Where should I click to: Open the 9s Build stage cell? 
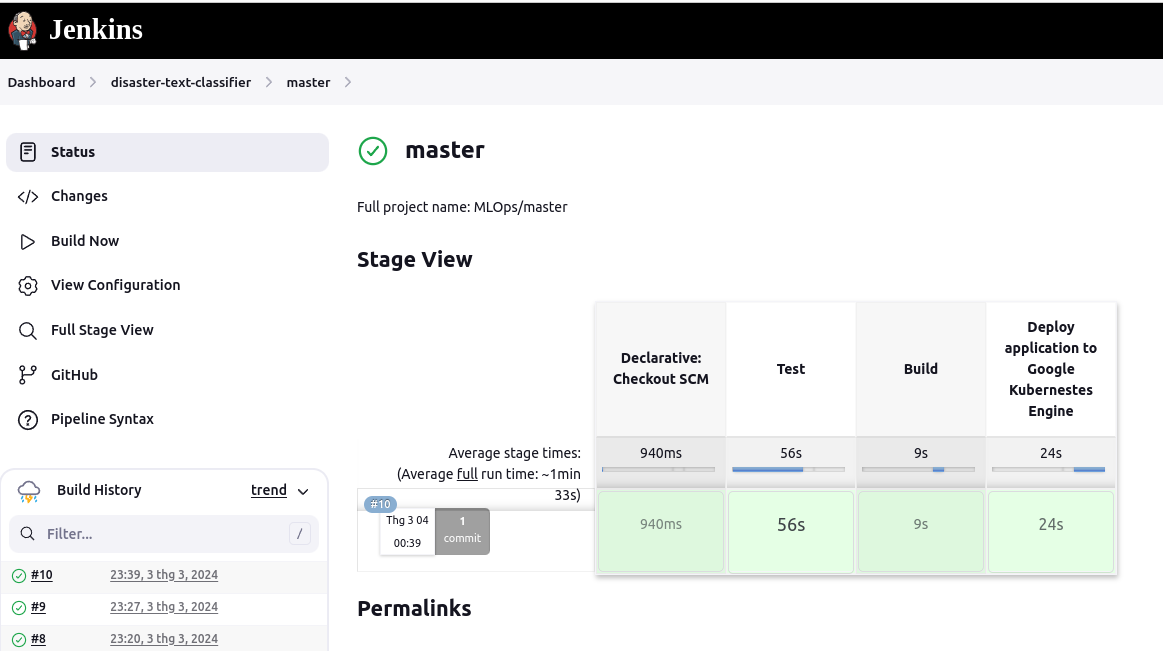coord(920,532)
